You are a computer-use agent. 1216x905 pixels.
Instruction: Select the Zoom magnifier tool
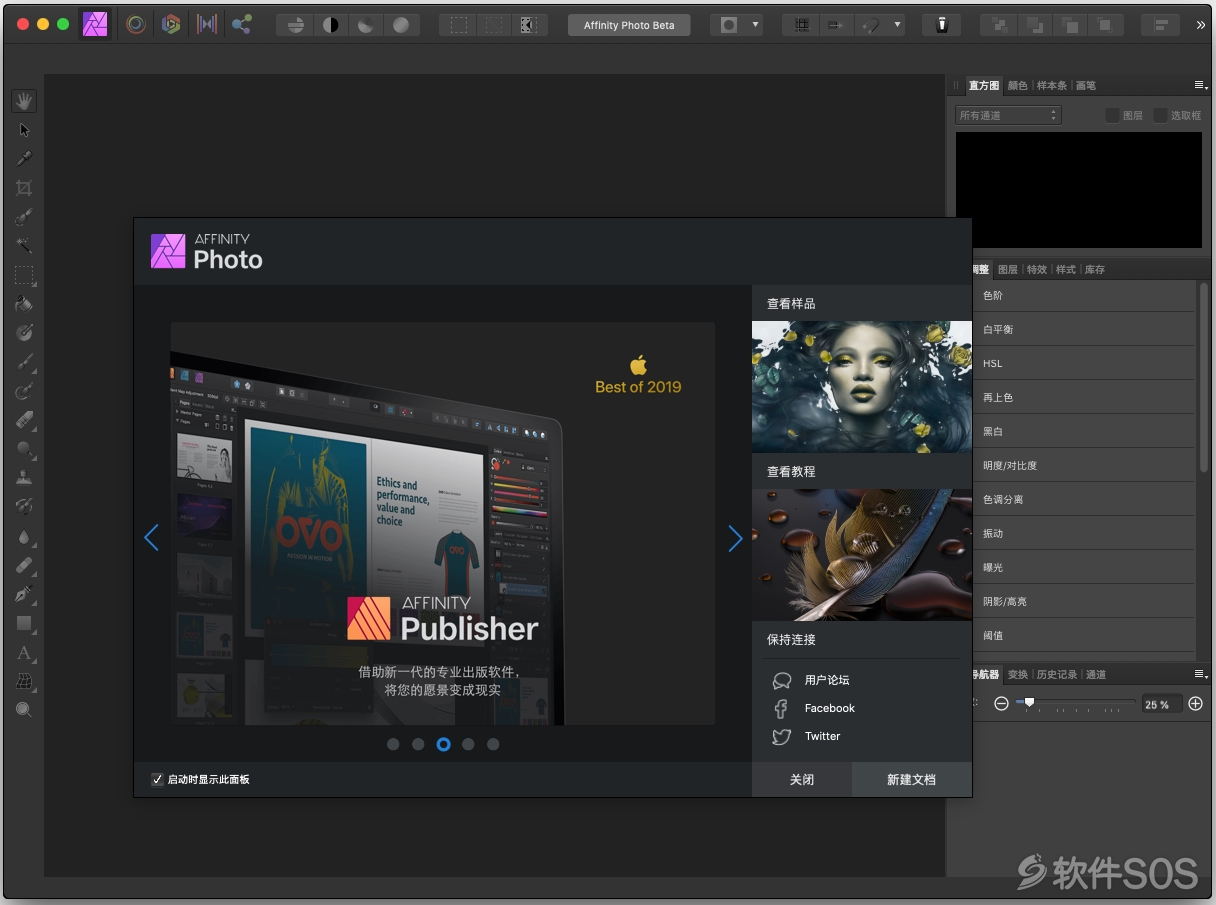tap(24, 710)
